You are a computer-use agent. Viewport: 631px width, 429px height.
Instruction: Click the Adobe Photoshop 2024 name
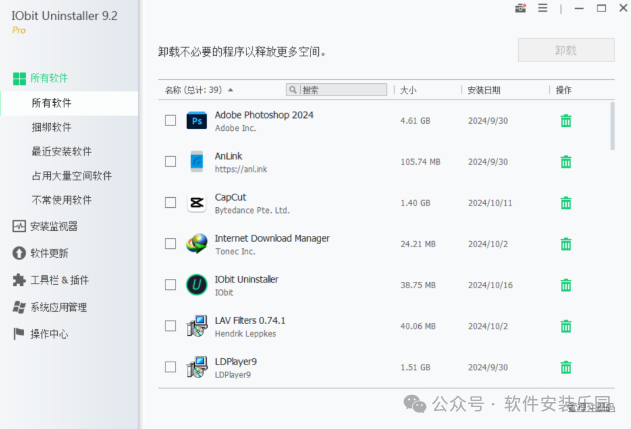point(264,115)
